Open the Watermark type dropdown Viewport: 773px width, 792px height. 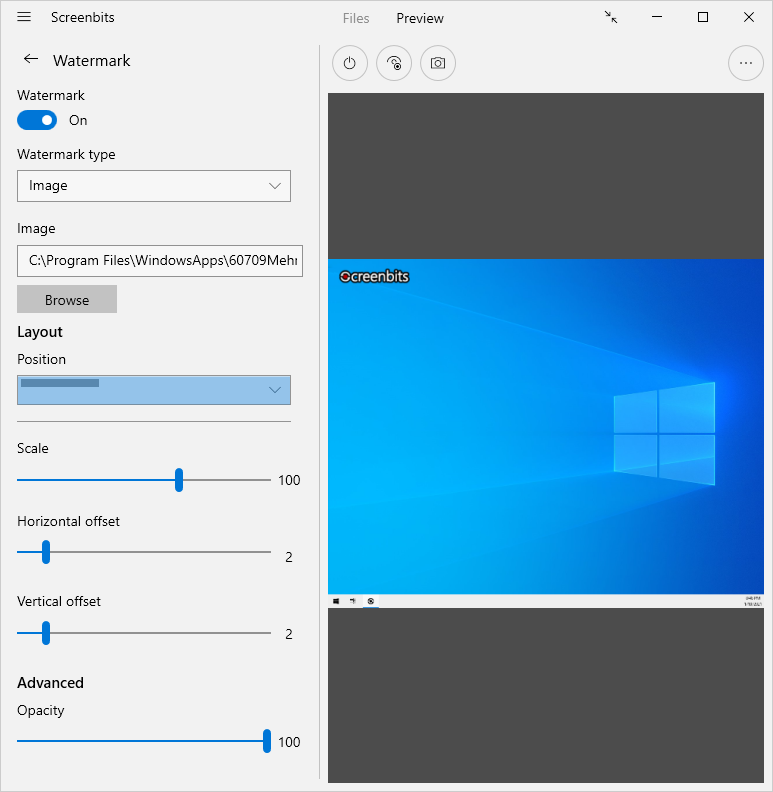(154, 186)
